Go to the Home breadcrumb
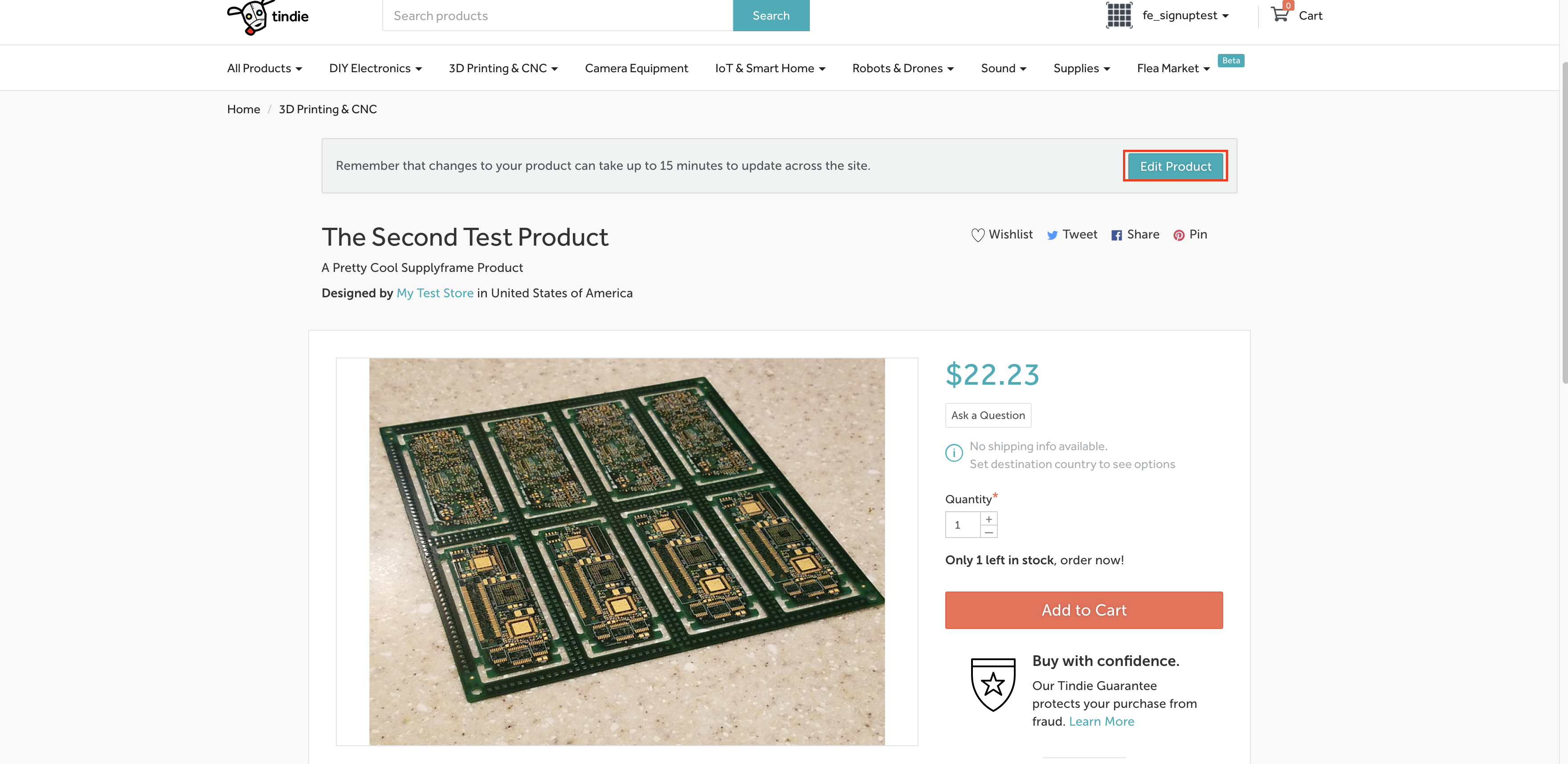This screenshot has height=764, width=1568. [x=244, y=109]
